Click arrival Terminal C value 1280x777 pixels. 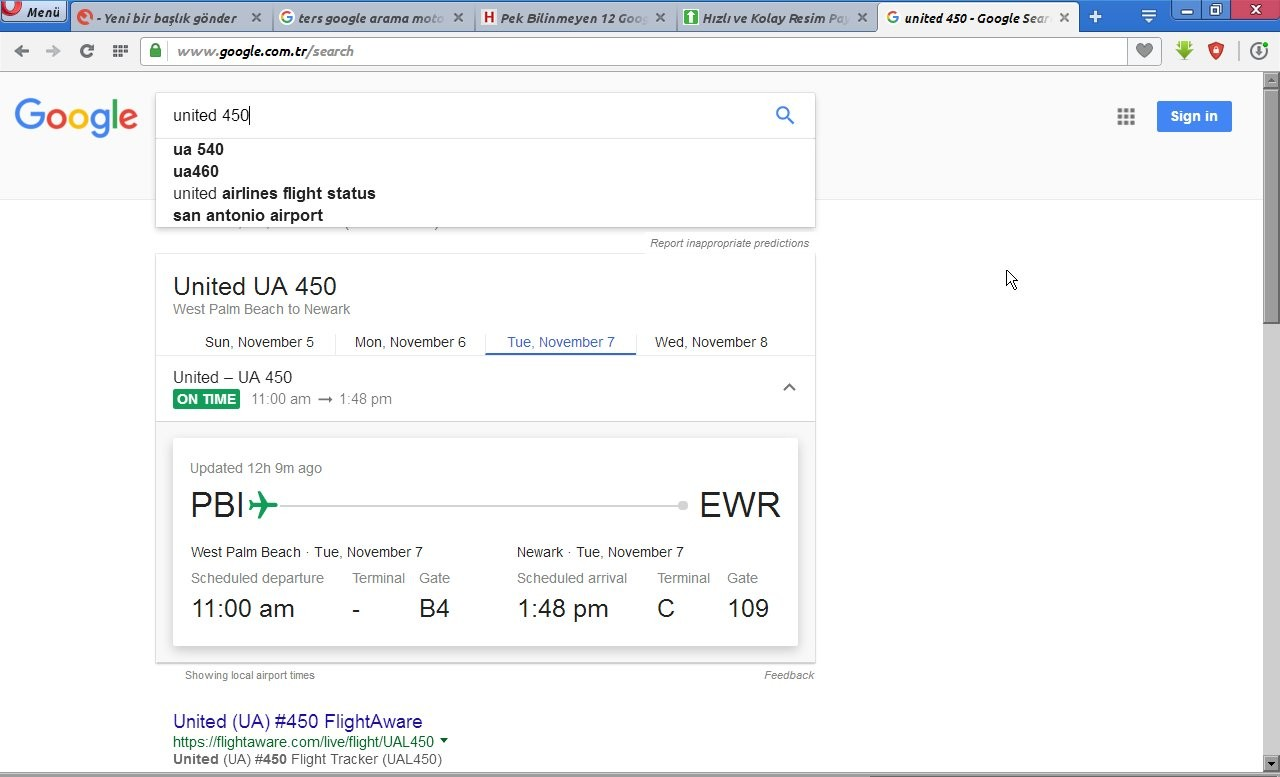[666, 608]
